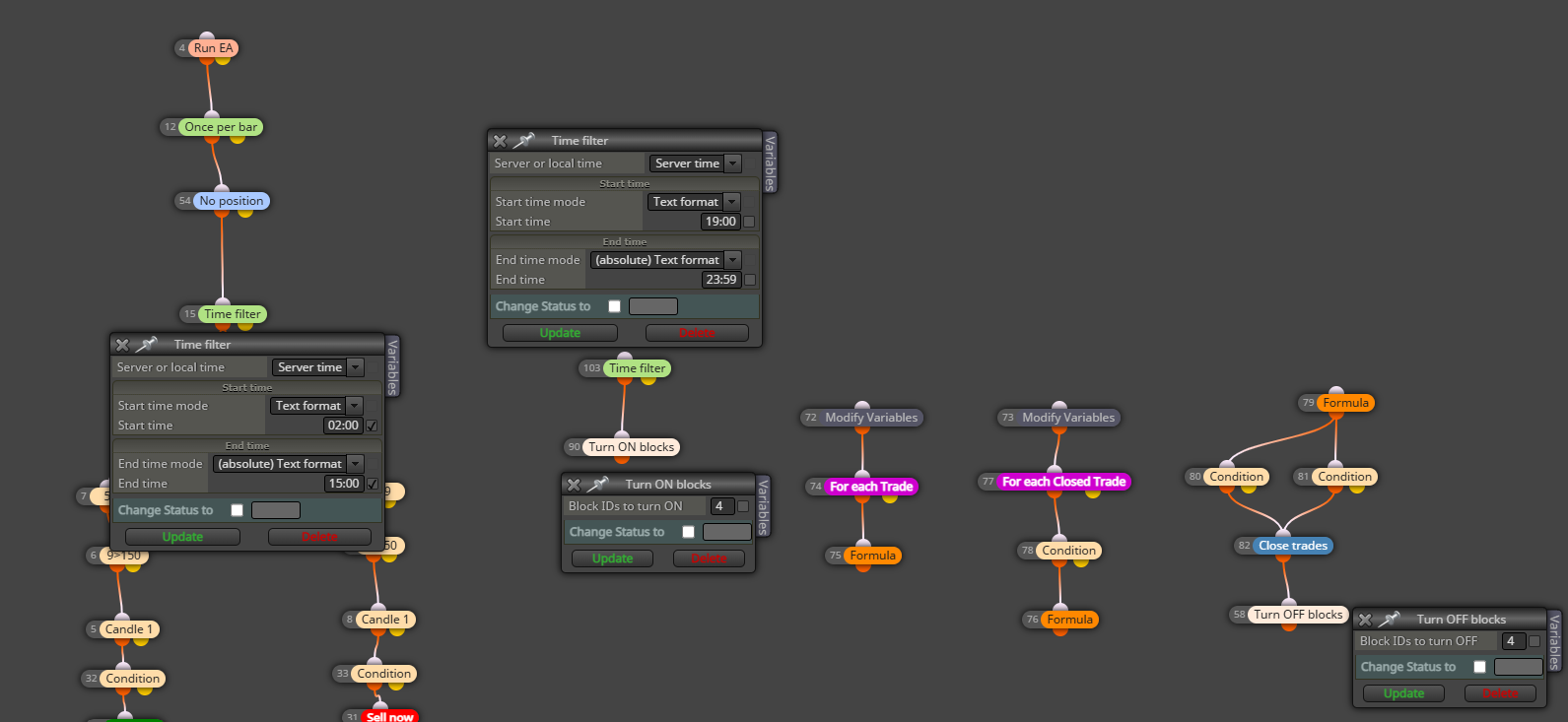Select the Close trades block
This screenshot has height=722, width=1568.
(1293, 546)
